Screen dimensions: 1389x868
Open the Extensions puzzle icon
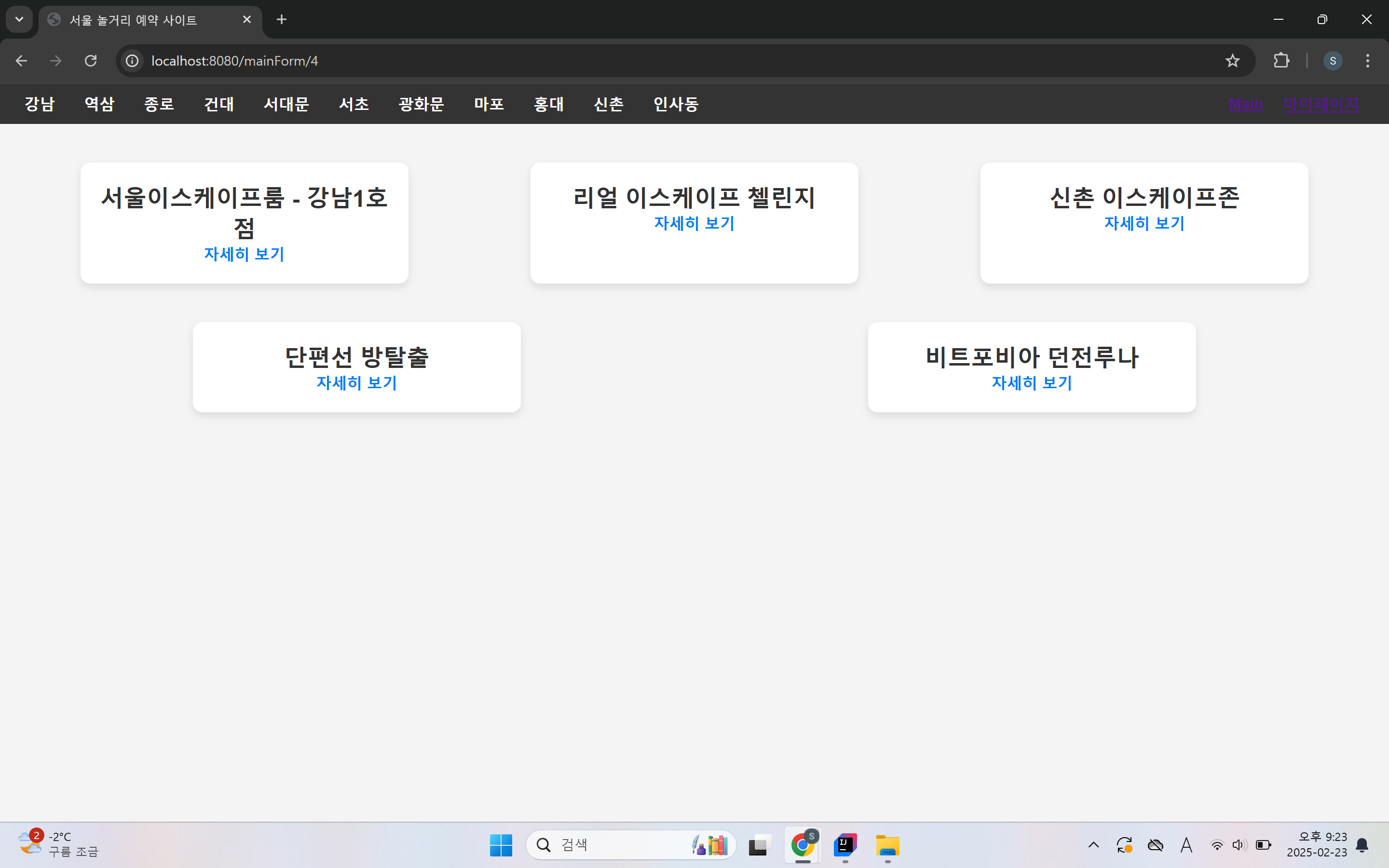click(1281, 61)
